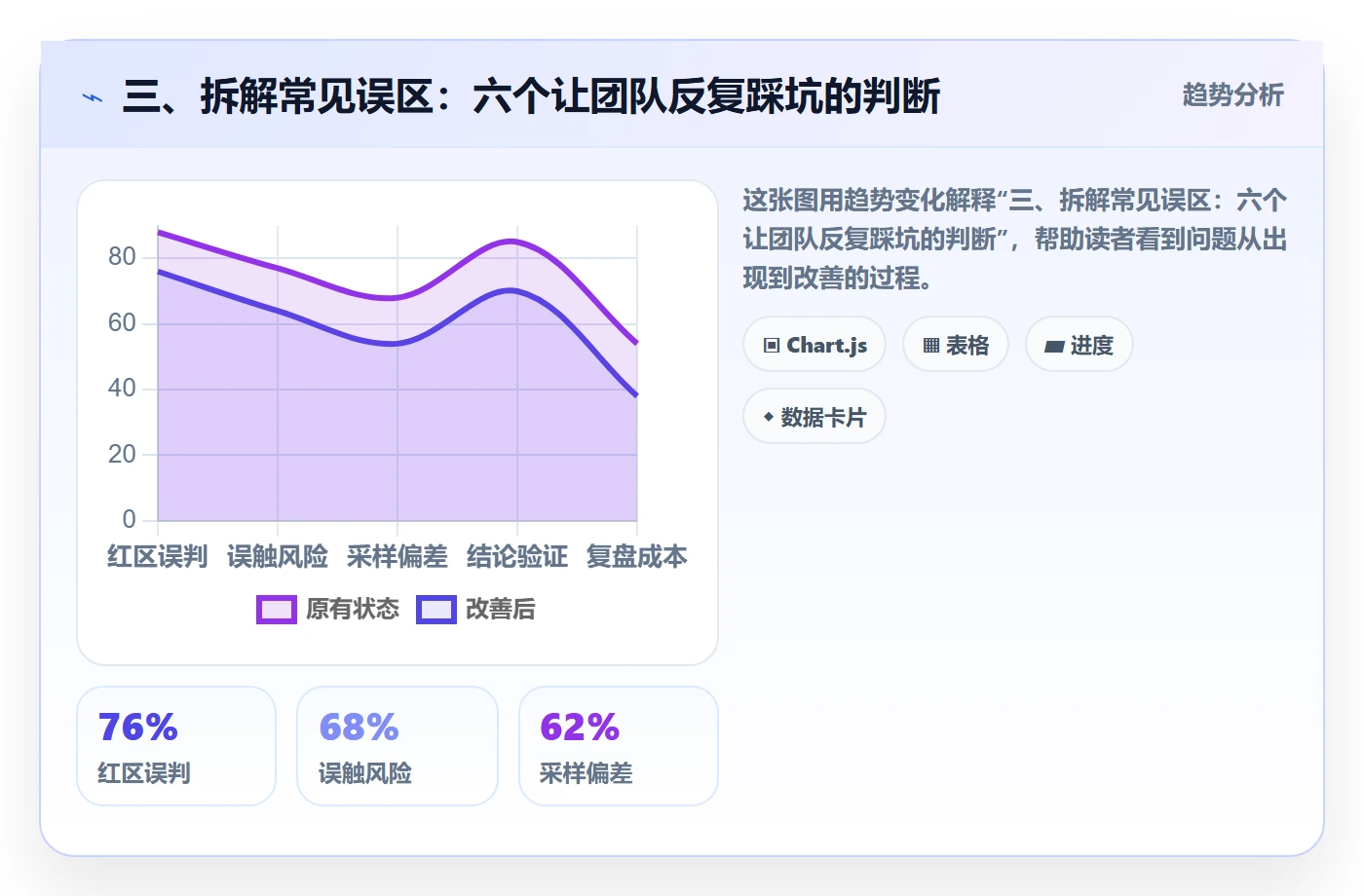This screenshot has height=896, width=1364.
Task: Open the 62% 采样偏差 stat card
Action: click(619, 746)
